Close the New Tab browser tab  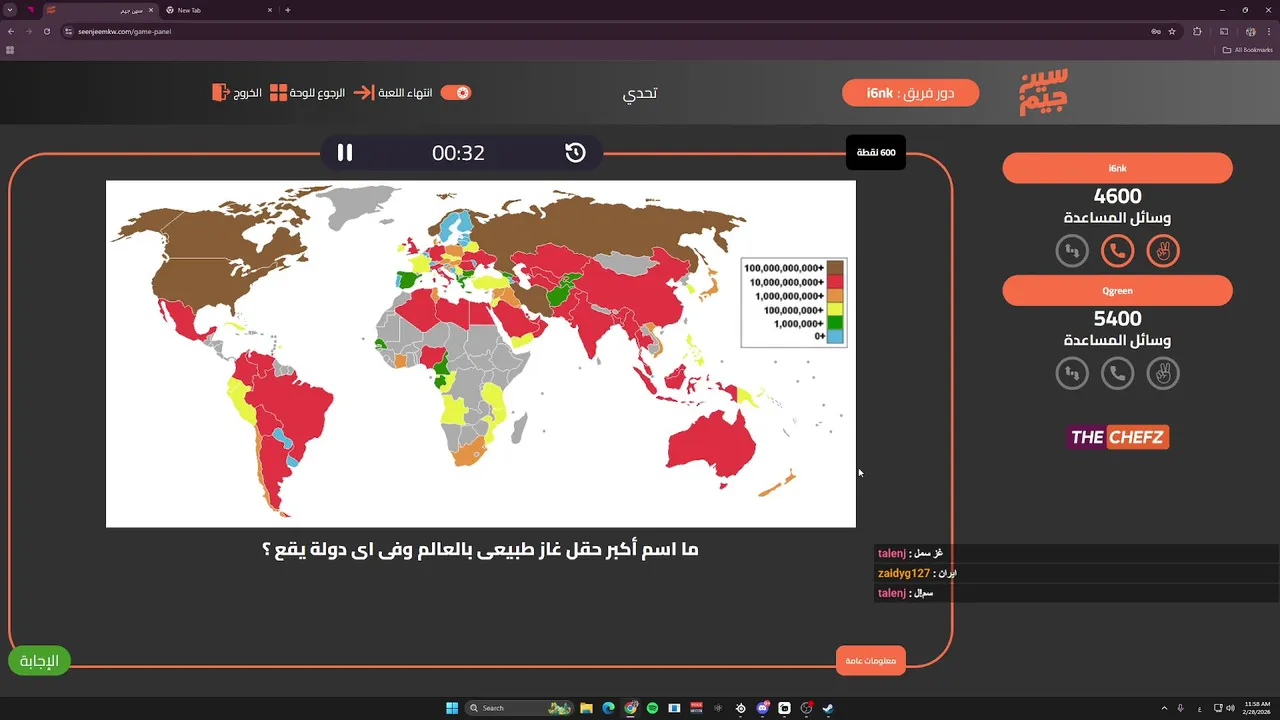click(x=270, y=10)
